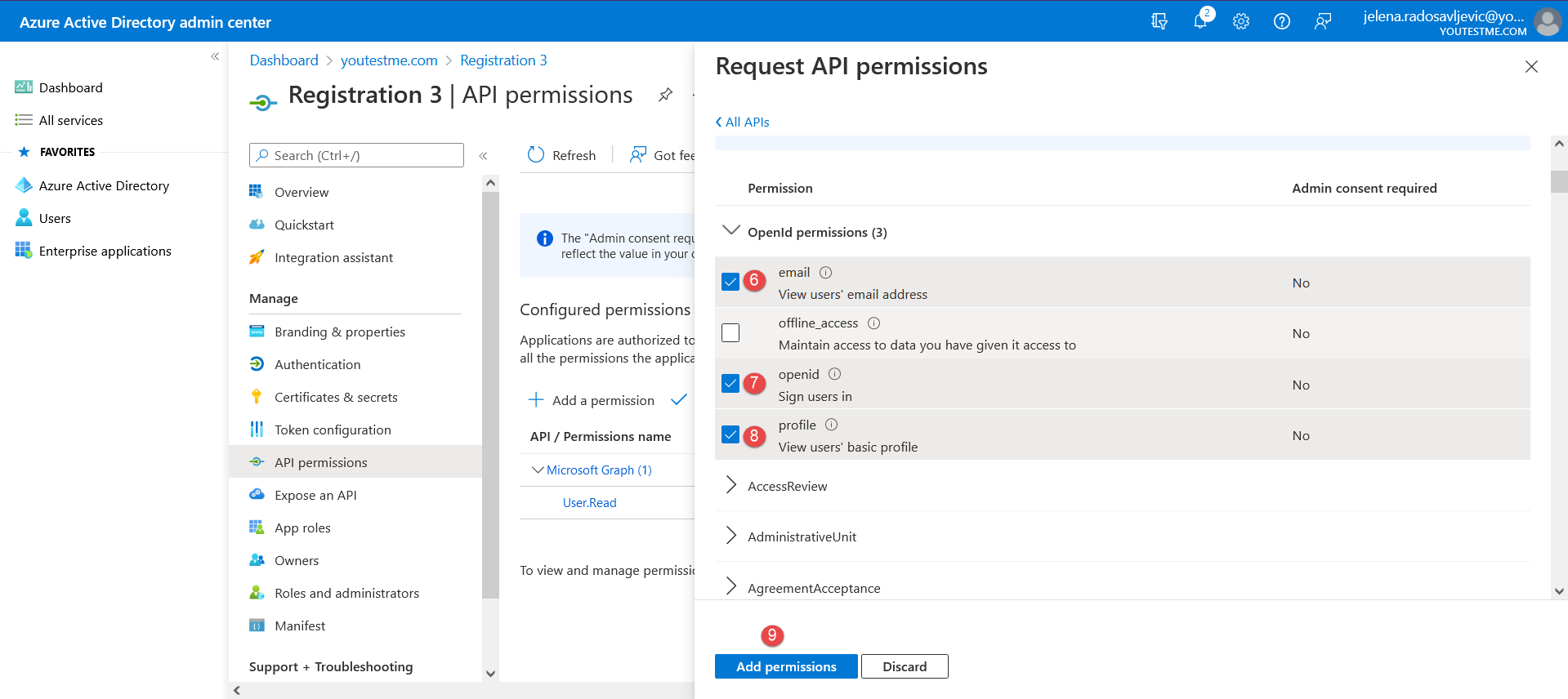
Task: Pin the Registration 3 blade
Action: pyautogui.click(x=665, y=95)
